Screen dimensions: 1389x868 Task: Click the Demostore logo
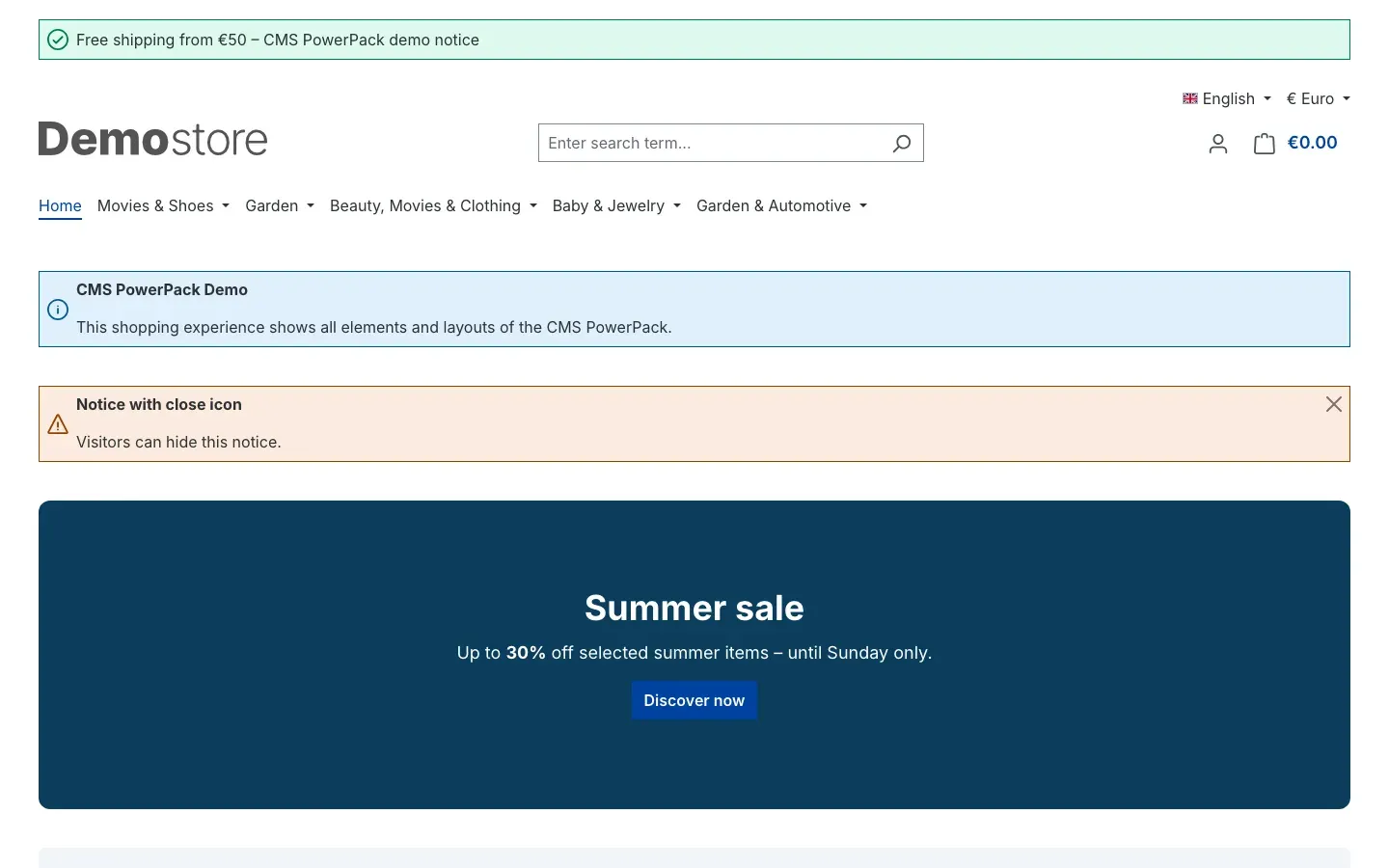click(x=152, y=139)
